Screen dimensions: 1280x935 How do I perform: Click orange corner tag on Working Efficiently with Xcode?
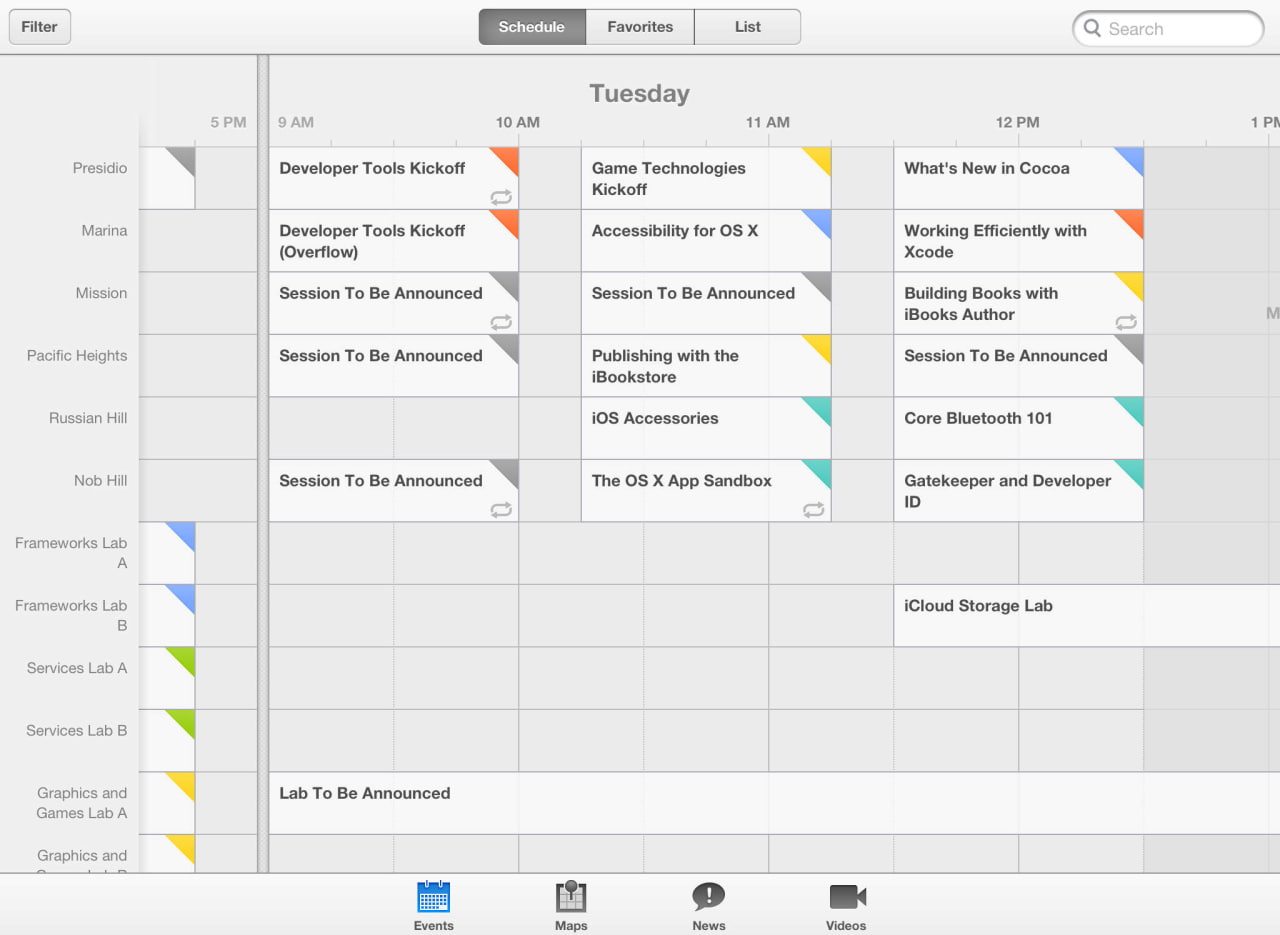pos(1132,221)
